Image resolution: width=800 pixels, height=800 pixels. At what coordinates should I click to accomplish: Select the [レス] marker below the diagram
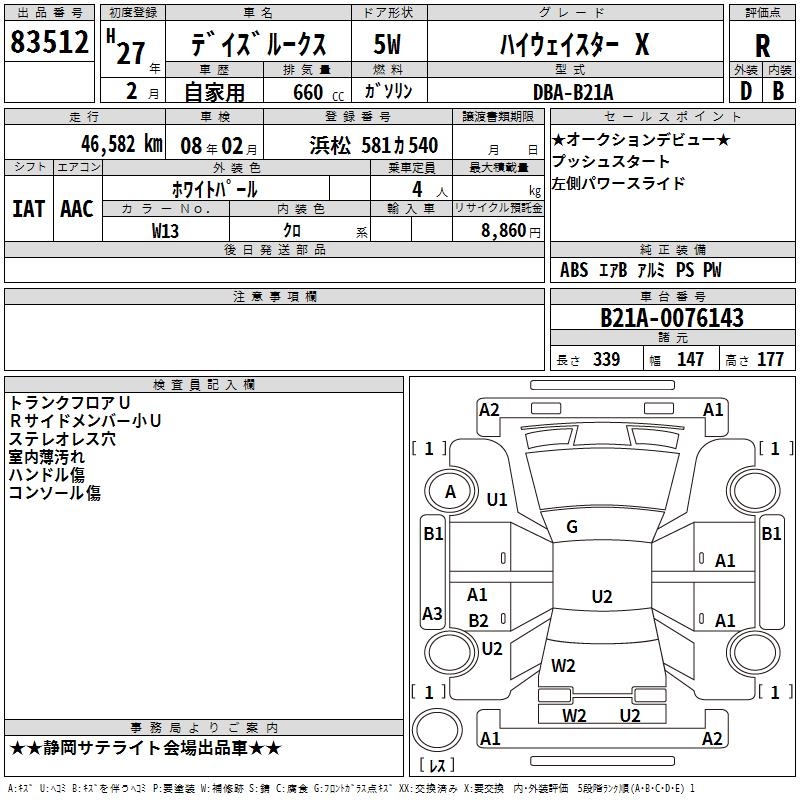[437, 766]
